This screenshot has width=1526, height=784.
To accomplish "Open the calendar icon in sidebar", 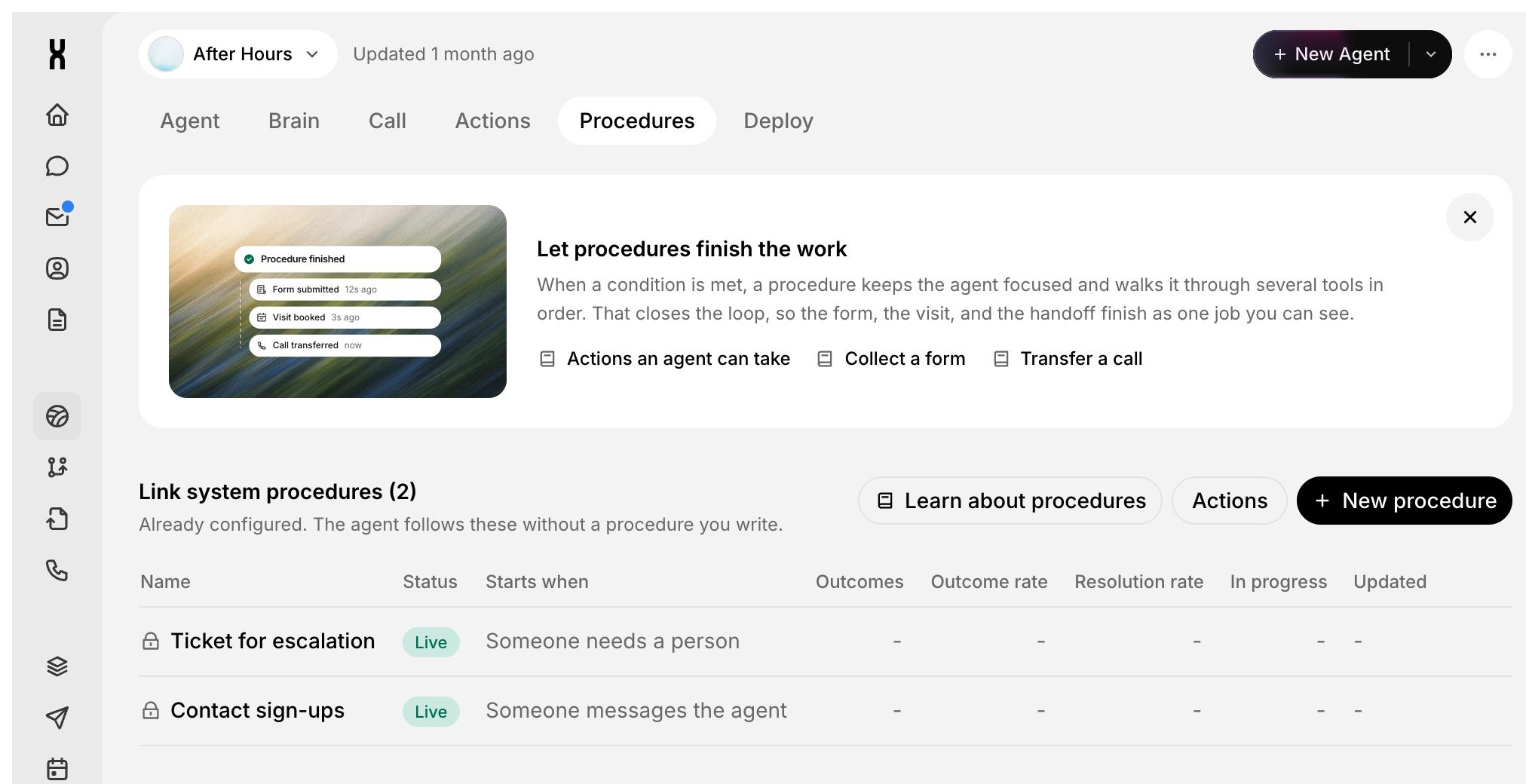I will [57, 769].
